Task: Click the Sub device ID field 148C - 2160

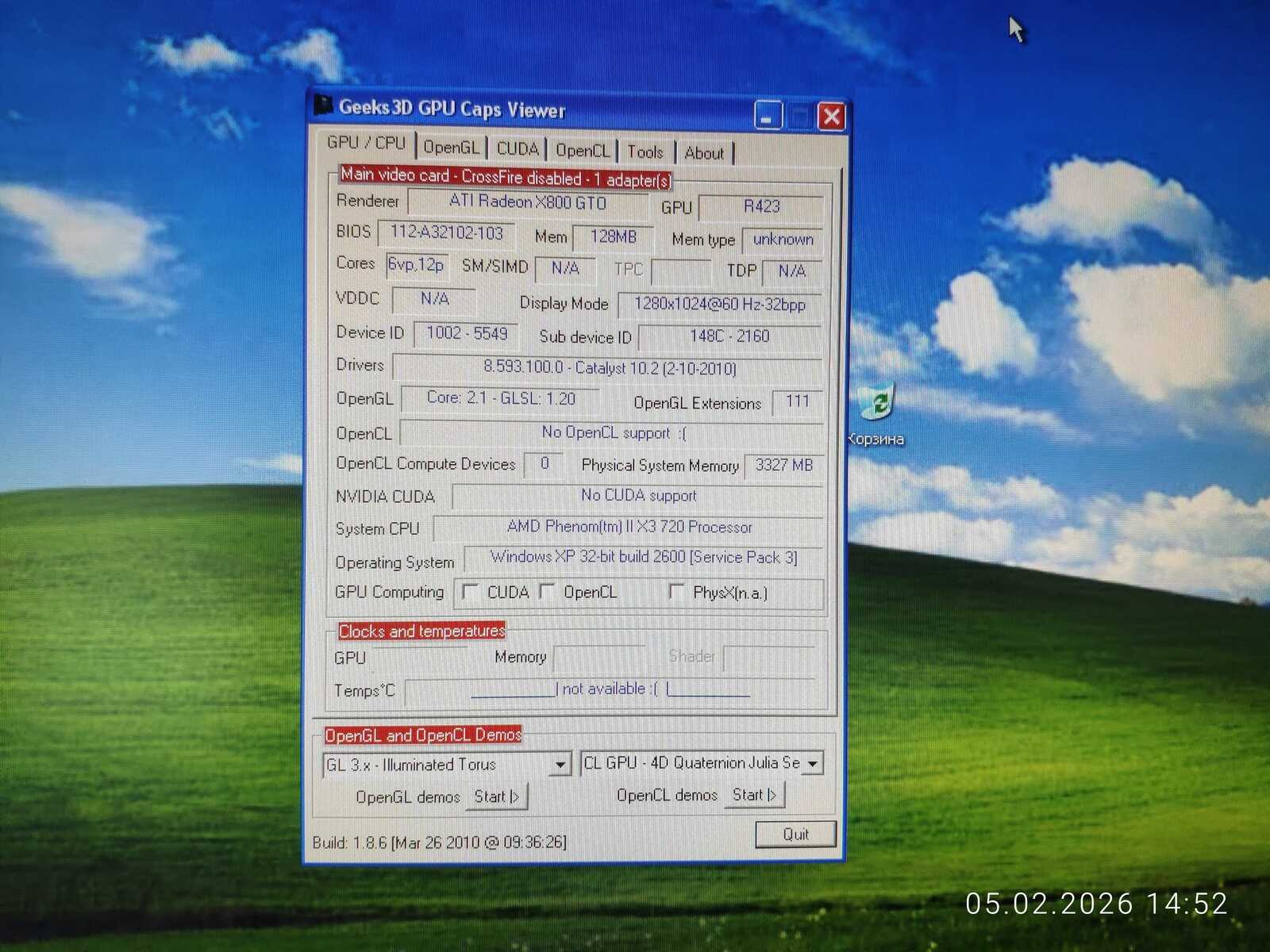Action: pos(729,336)
